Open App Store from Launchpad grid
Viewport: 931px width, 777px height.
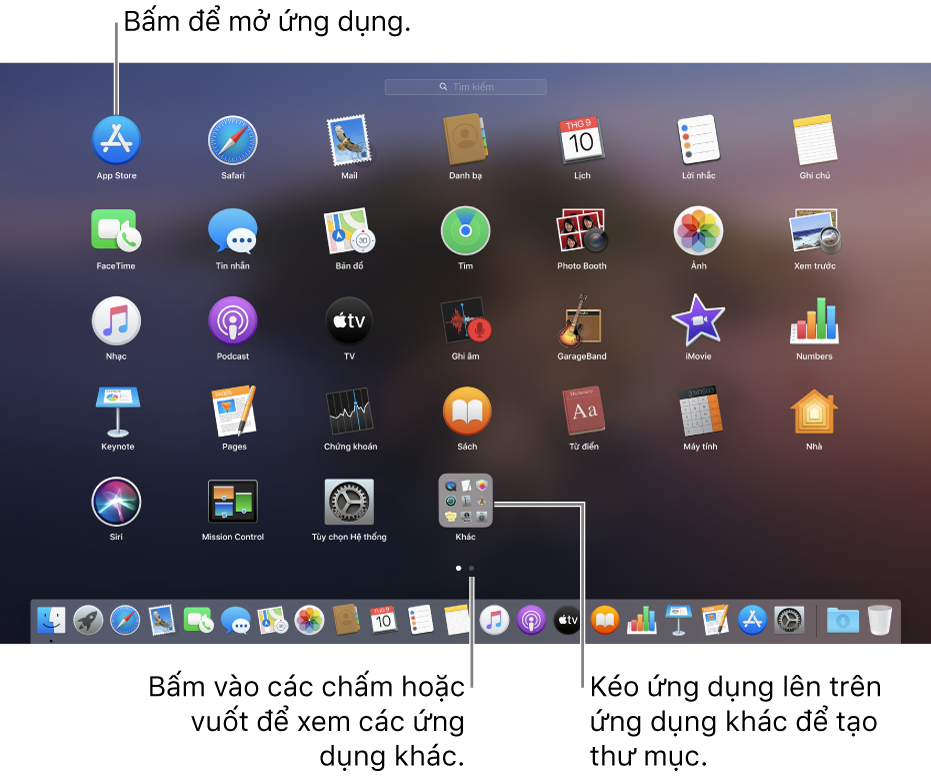coord(116,140)
